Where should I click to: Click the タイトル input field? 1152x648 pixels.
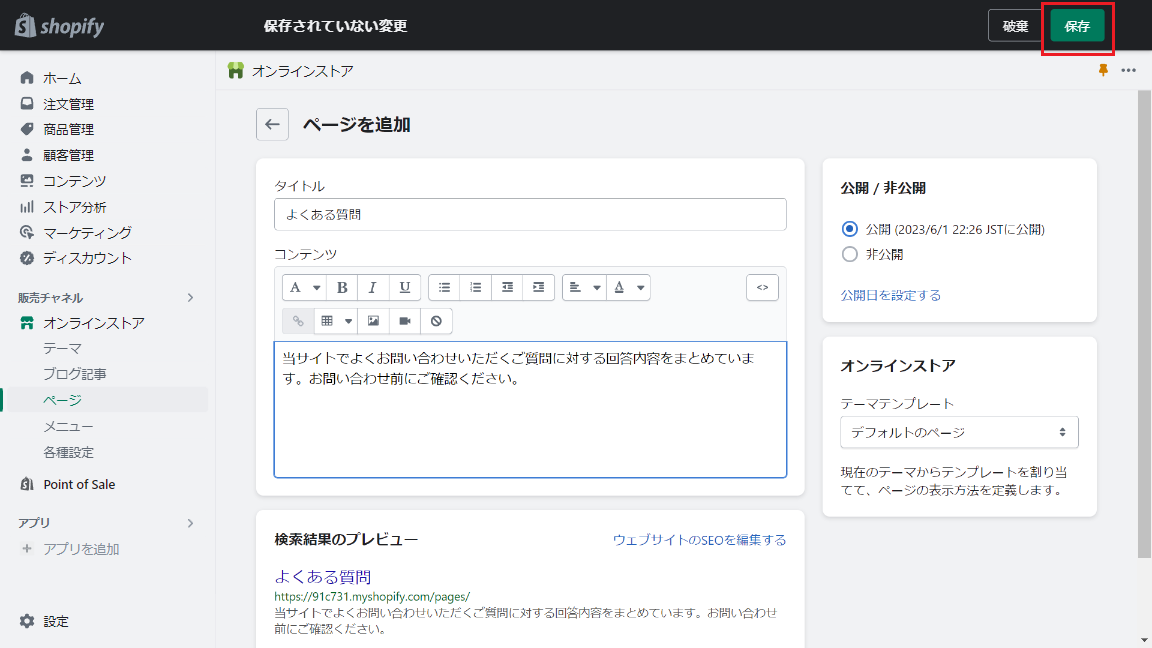tap(530, 215)
